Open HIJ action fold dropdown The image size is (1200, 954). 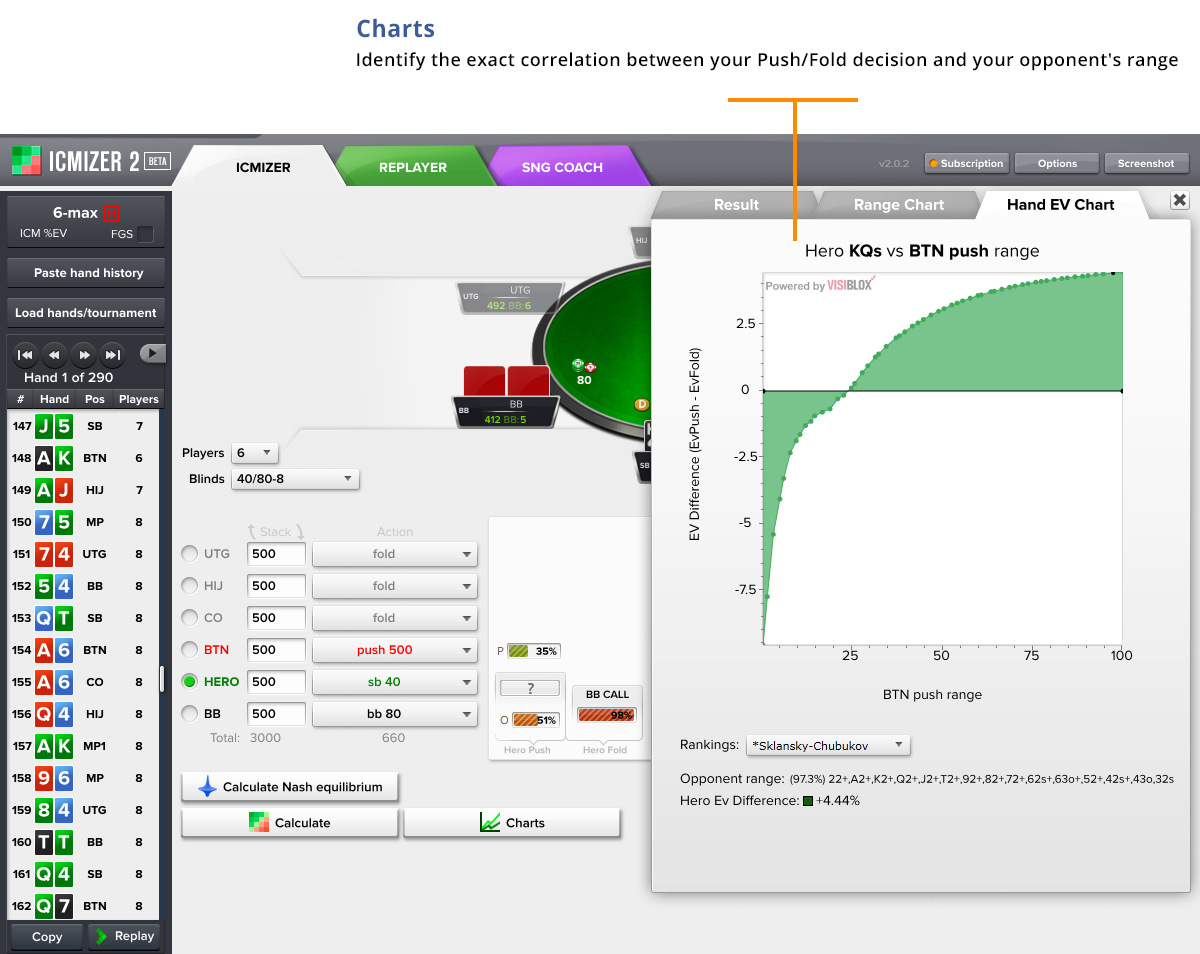tap(395, 586)
